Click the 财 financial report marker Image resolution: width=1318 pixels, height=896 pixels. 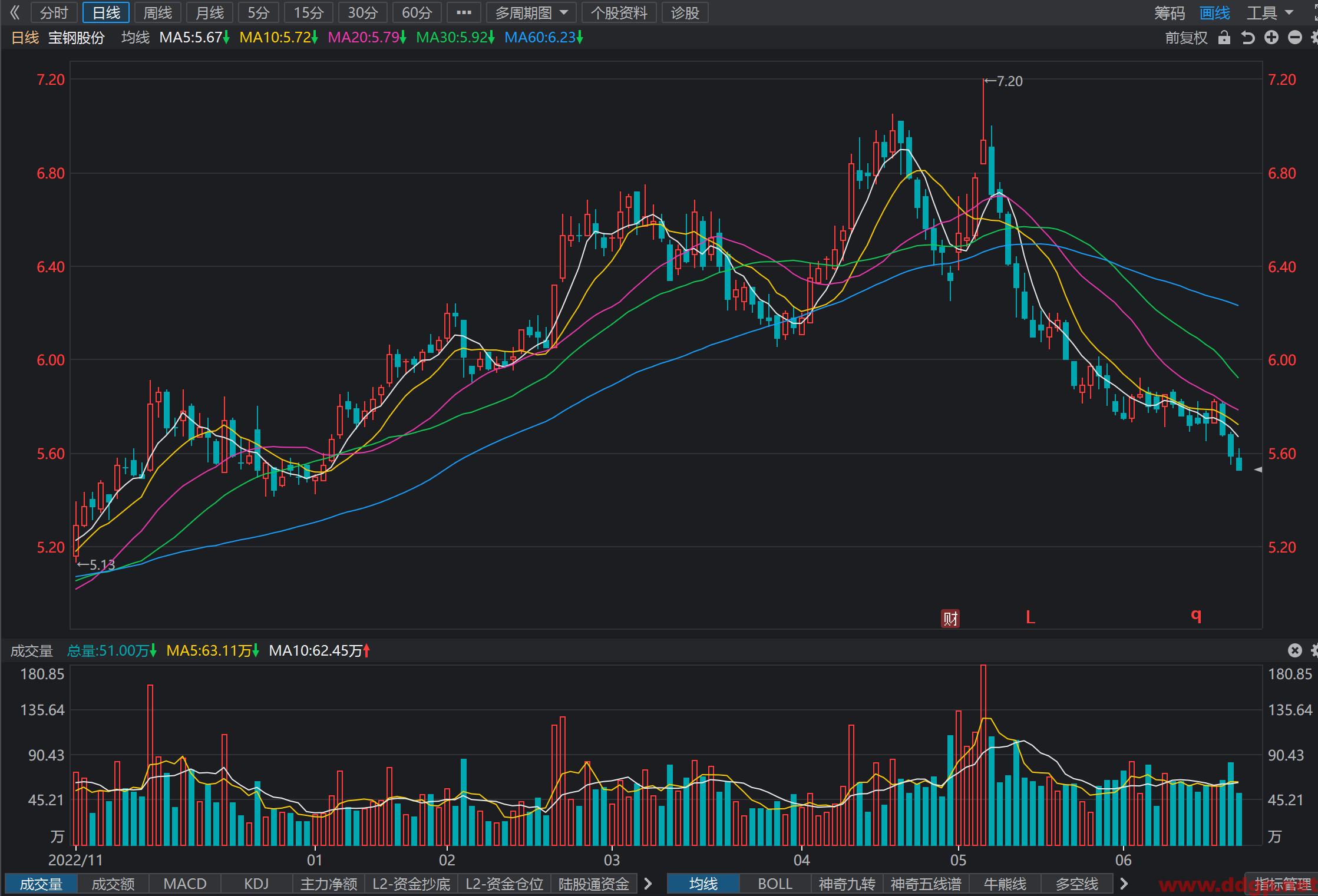coord(950,618)
